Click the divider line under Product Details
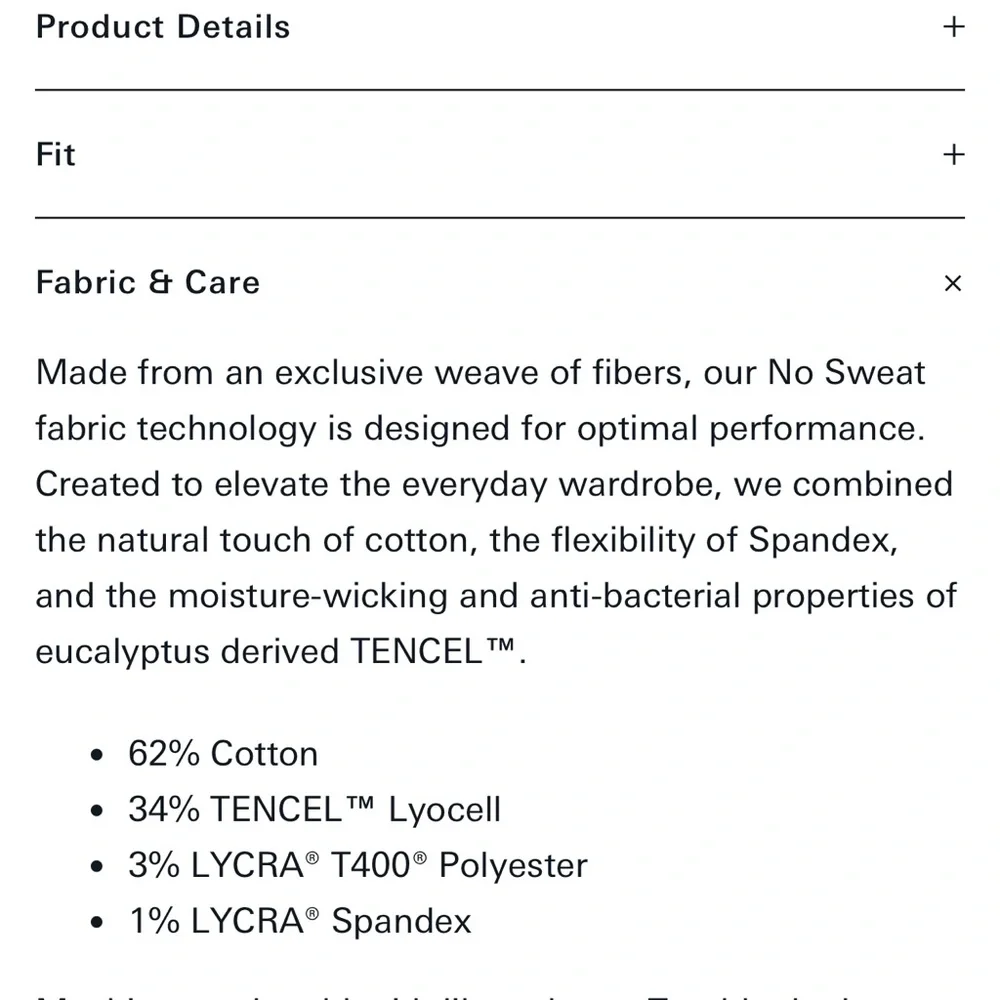 point(500,90)
